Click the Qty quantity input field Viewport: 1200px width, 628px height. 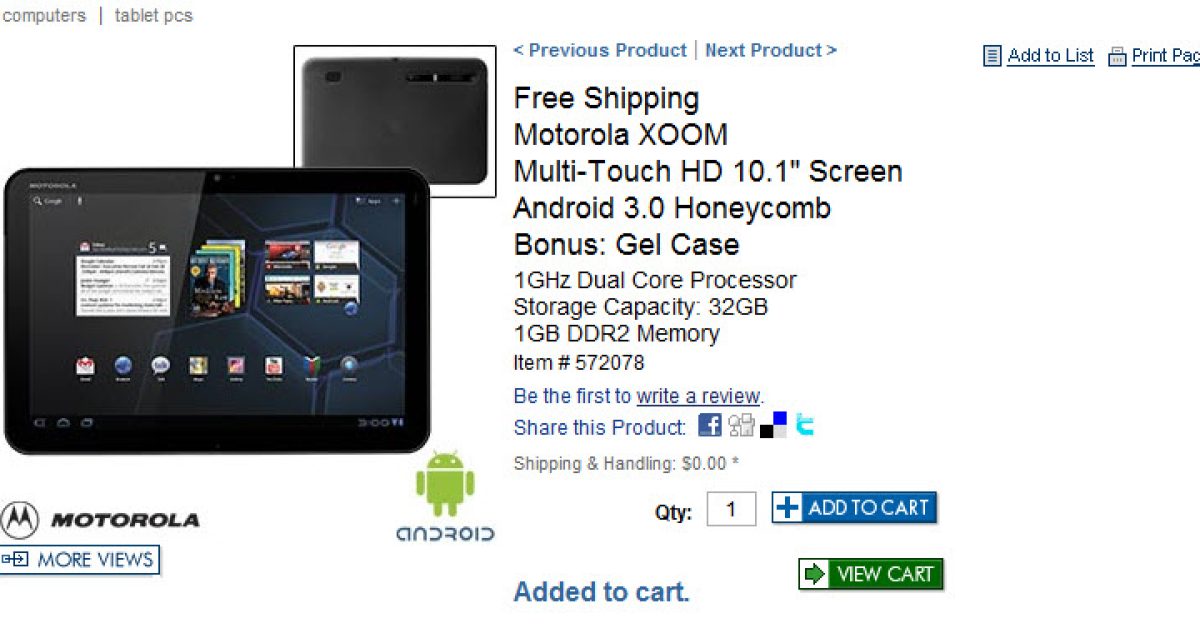[731, 509]
